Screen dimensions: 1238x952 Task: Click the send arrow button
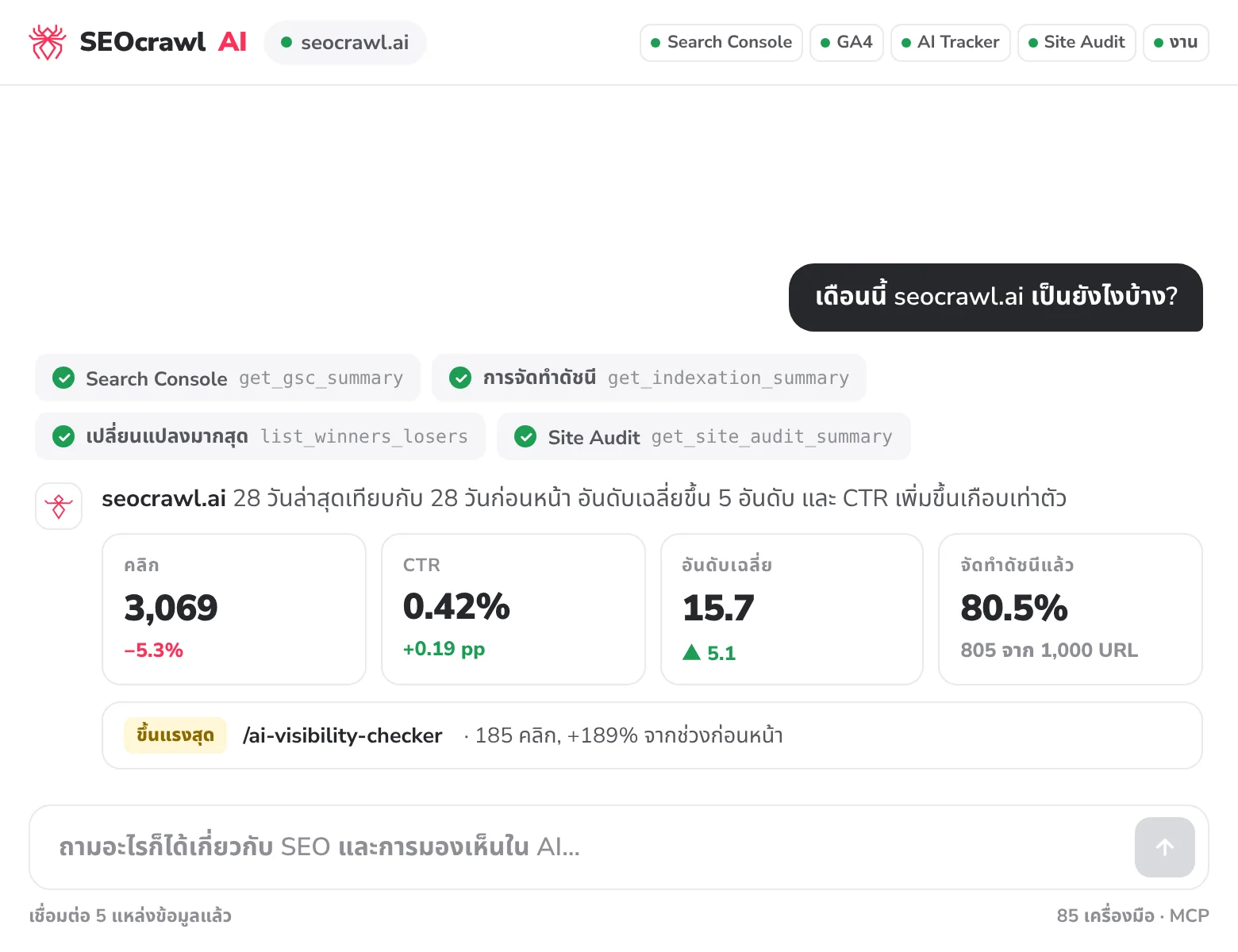click(x=1164, y=847)
